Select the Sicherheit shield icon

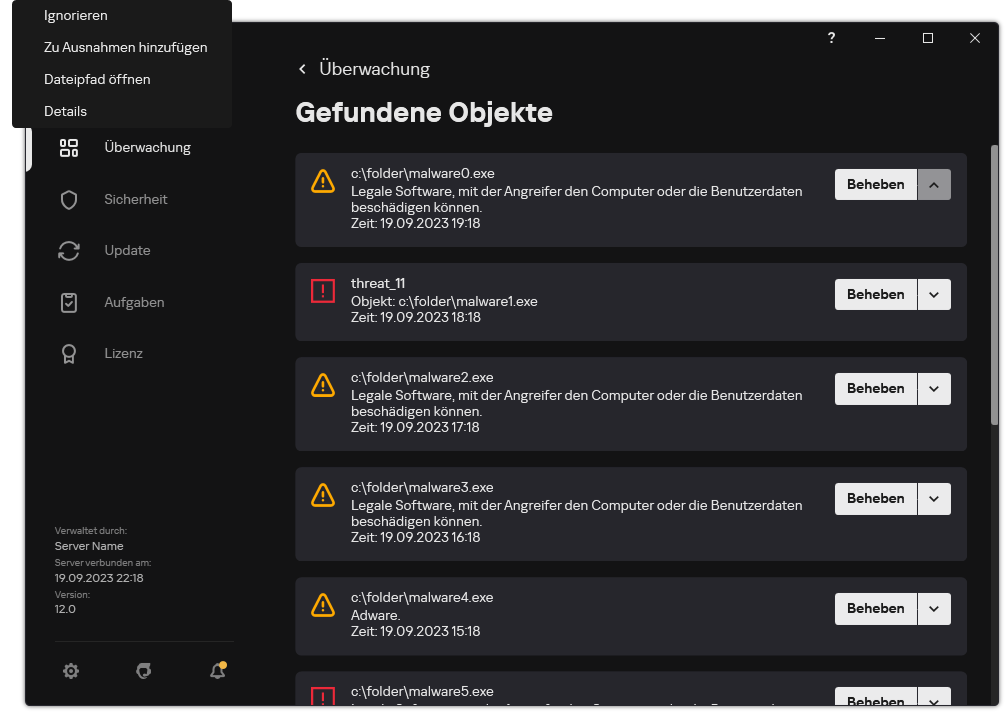pos(68,199)
